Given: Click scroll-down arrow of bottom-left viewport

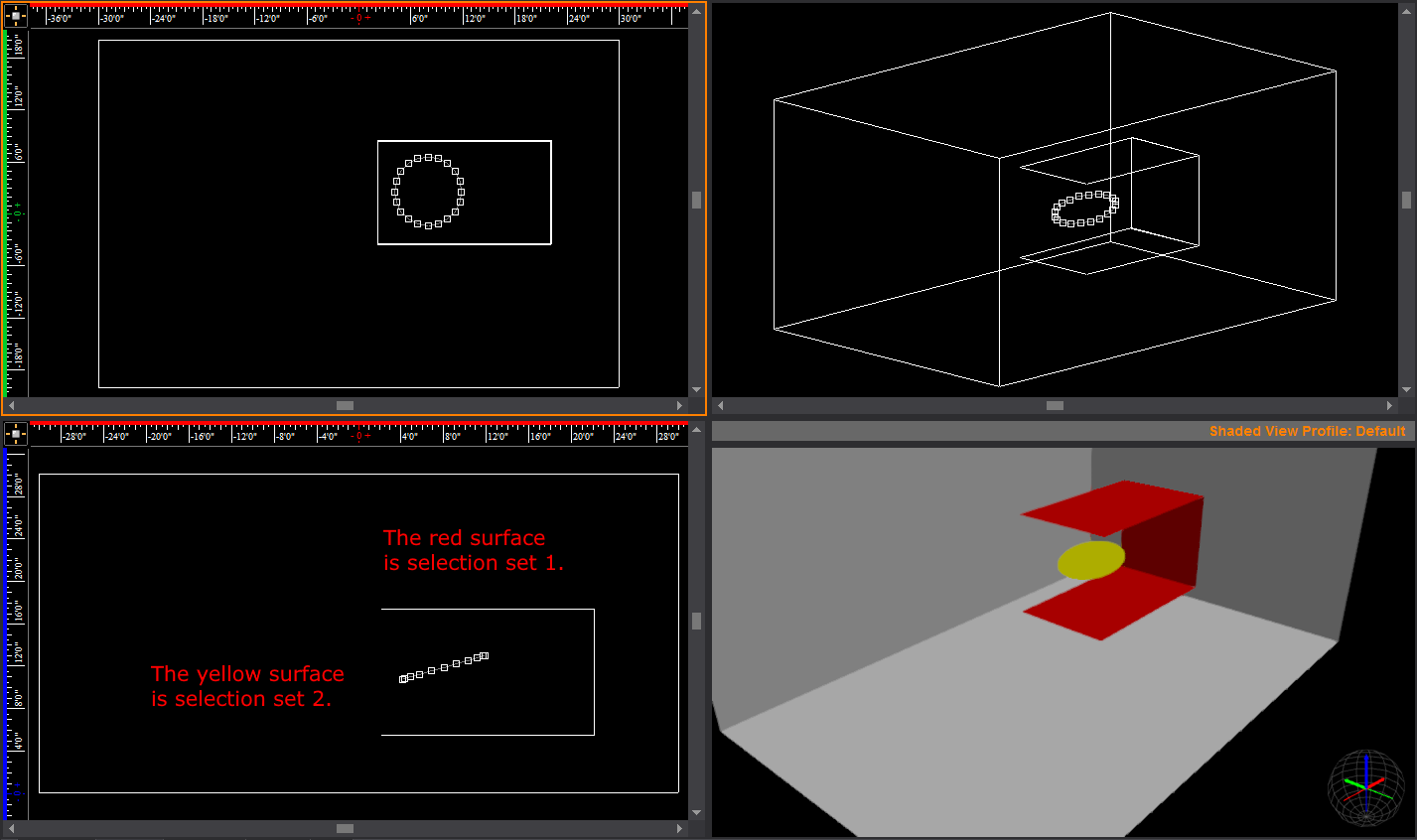Looking at the screenshot, I should coord(696,813).
